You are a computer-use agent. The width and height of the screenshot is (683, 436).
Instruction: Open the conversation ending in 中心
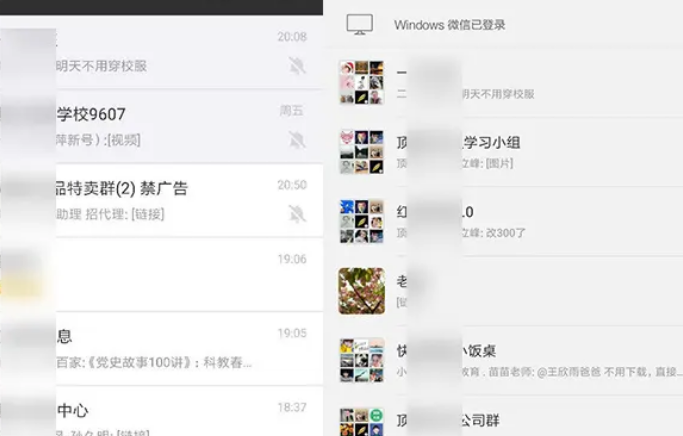[162, 411]
